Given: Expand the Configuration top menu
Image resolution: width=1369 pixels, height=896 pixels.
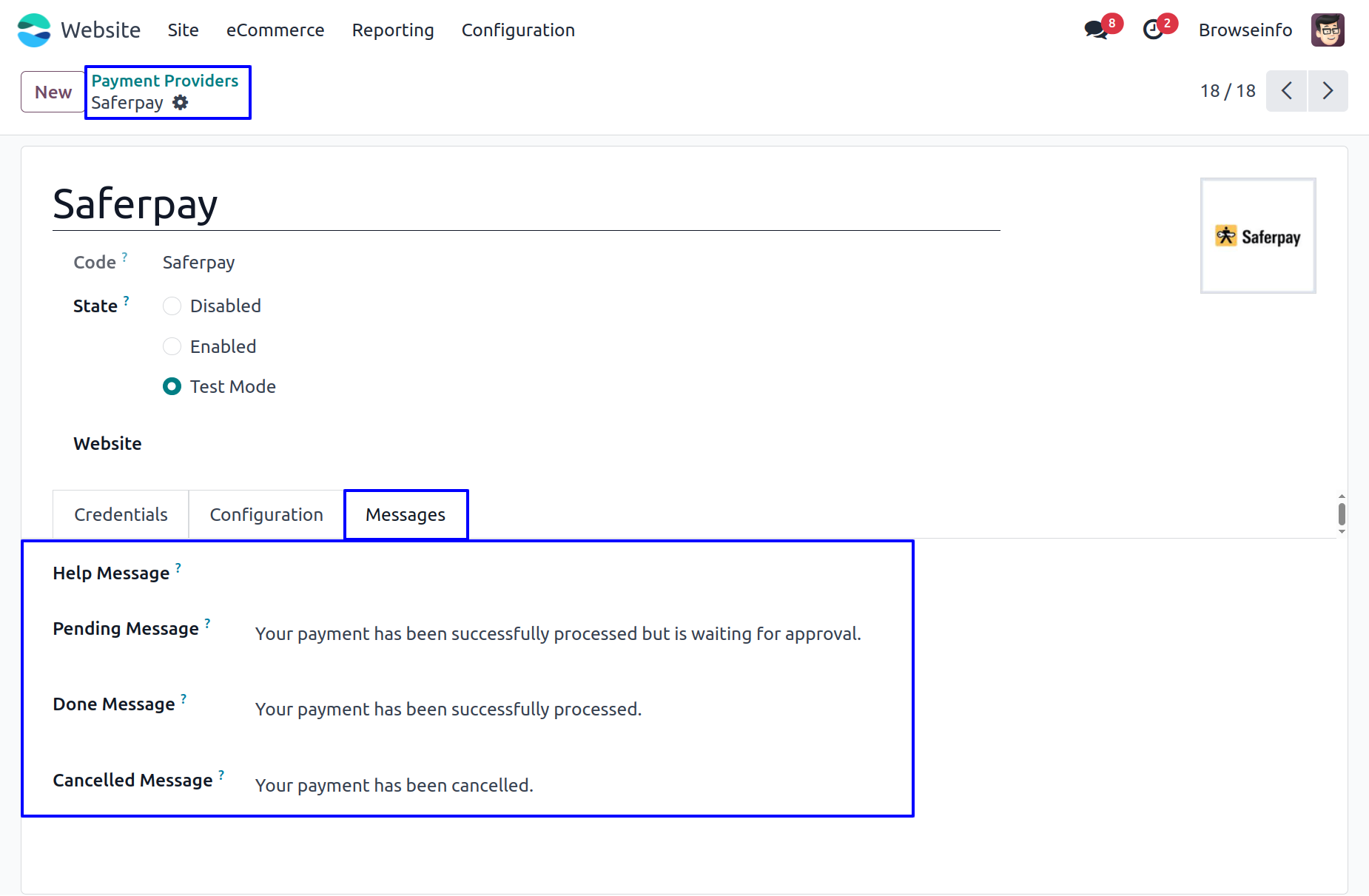Looking at the screenshot, I should pos(518,30).
